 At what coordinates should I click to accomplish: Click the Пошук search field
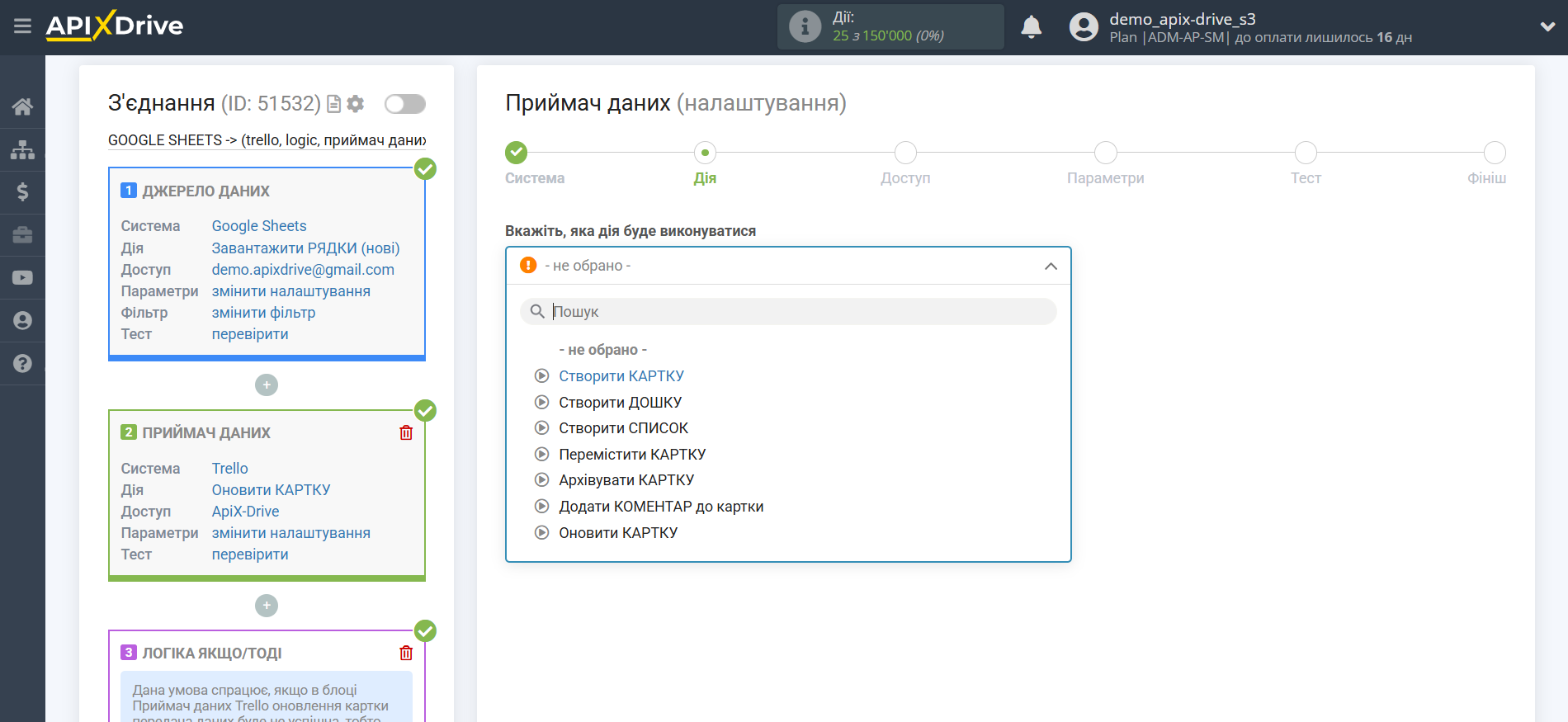tap(788, 311)
